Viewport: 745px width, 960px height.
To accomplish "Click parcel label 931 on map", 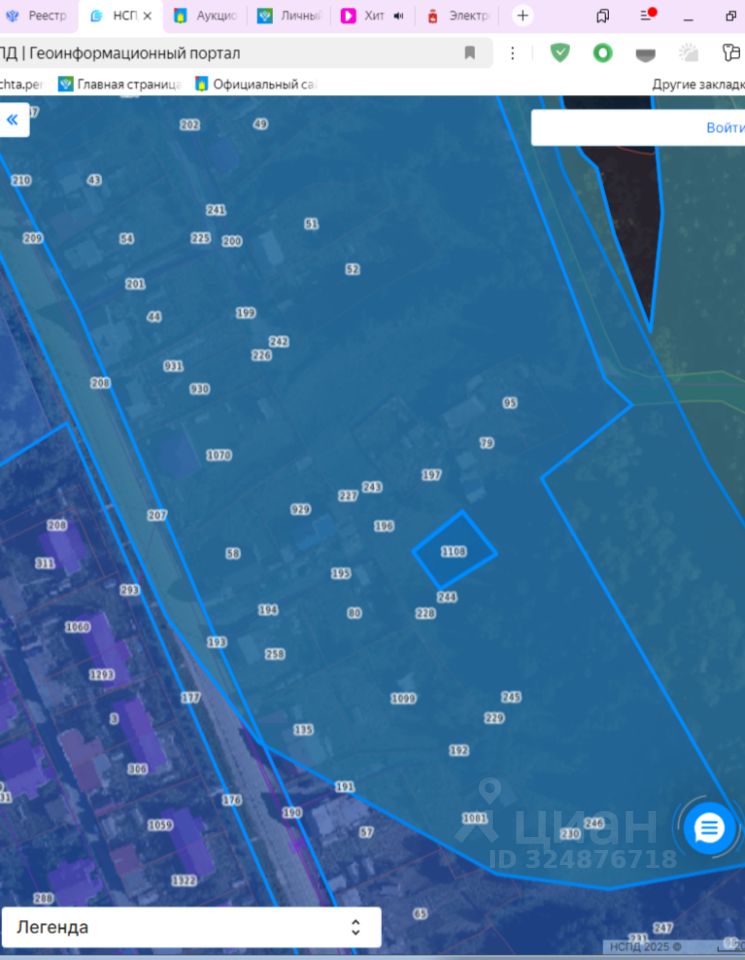I will point(173,366).
